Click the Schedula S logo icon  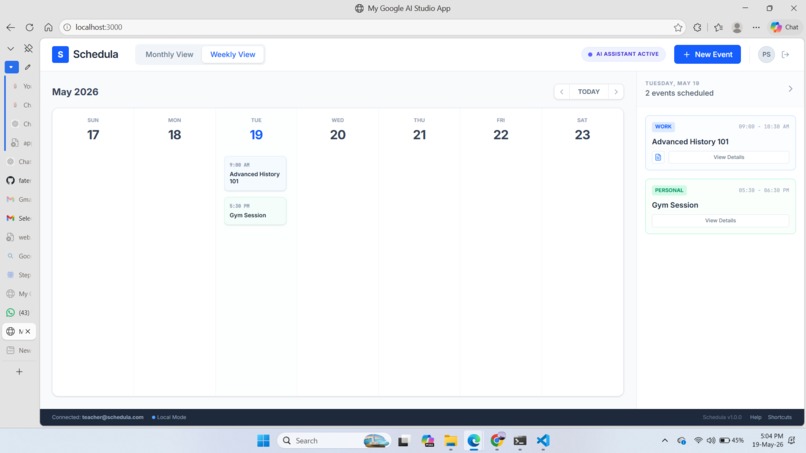[x=60, y=54]
